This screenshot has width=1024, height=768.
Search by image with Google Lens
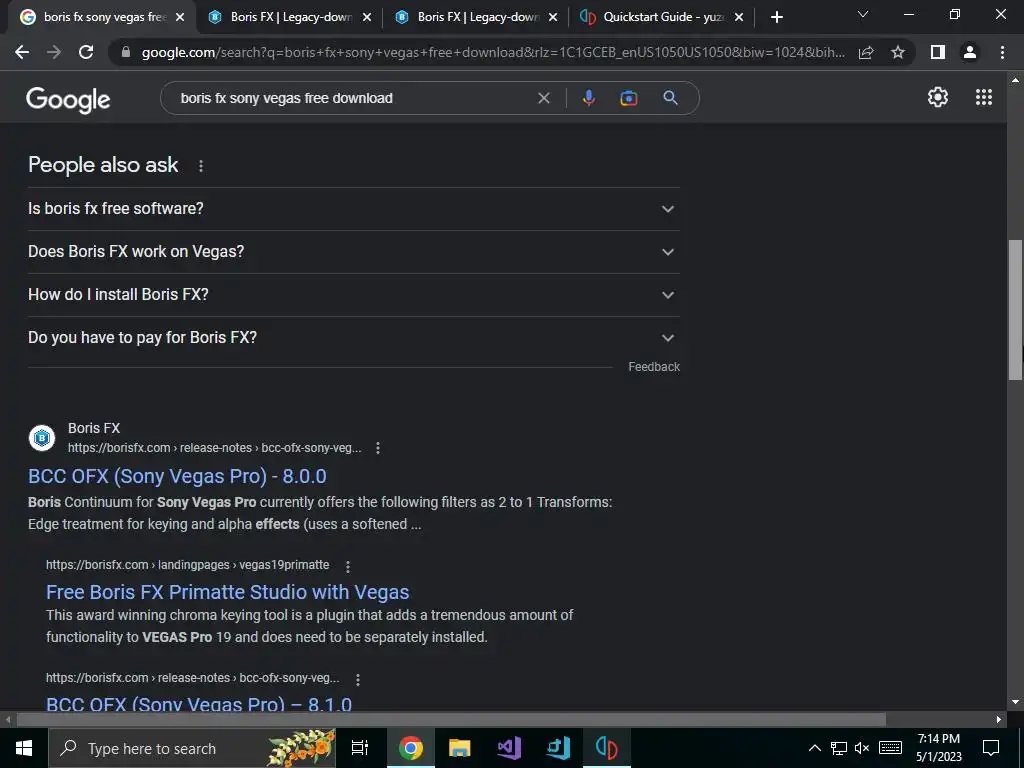coord(628,98)
